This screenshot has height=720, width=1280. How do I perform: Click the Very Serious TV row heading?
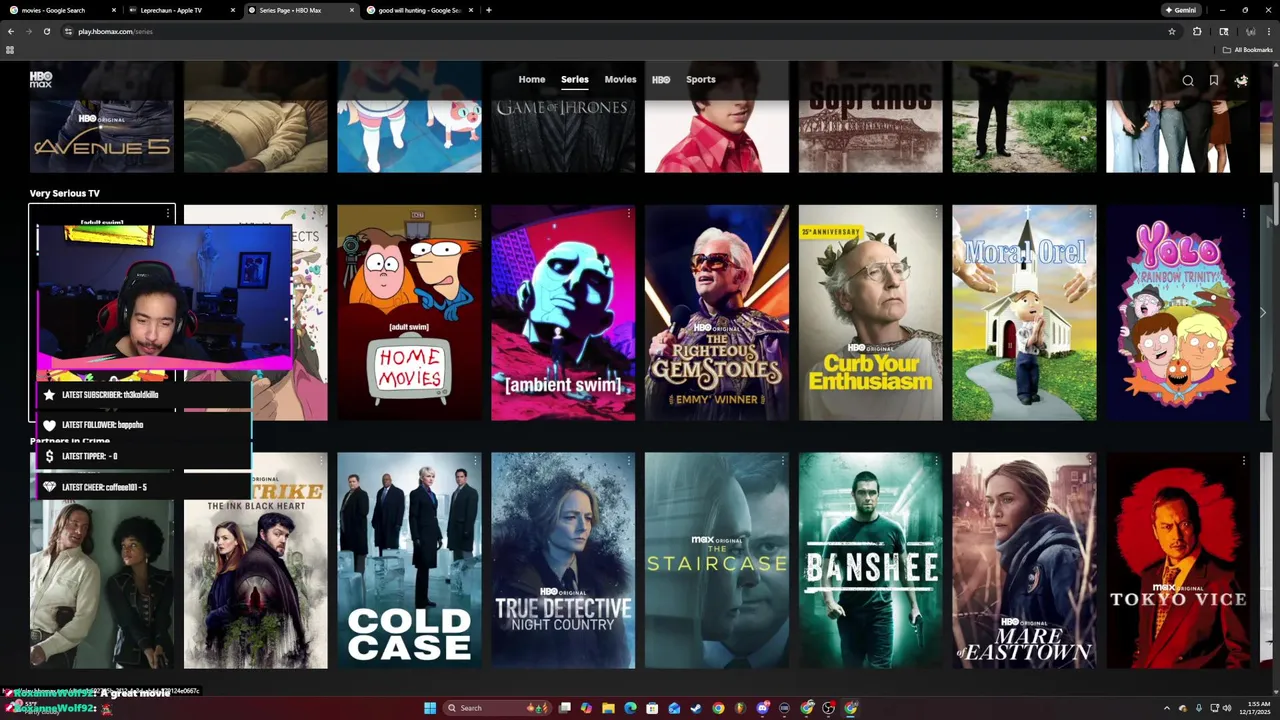[x=65, y=193]
